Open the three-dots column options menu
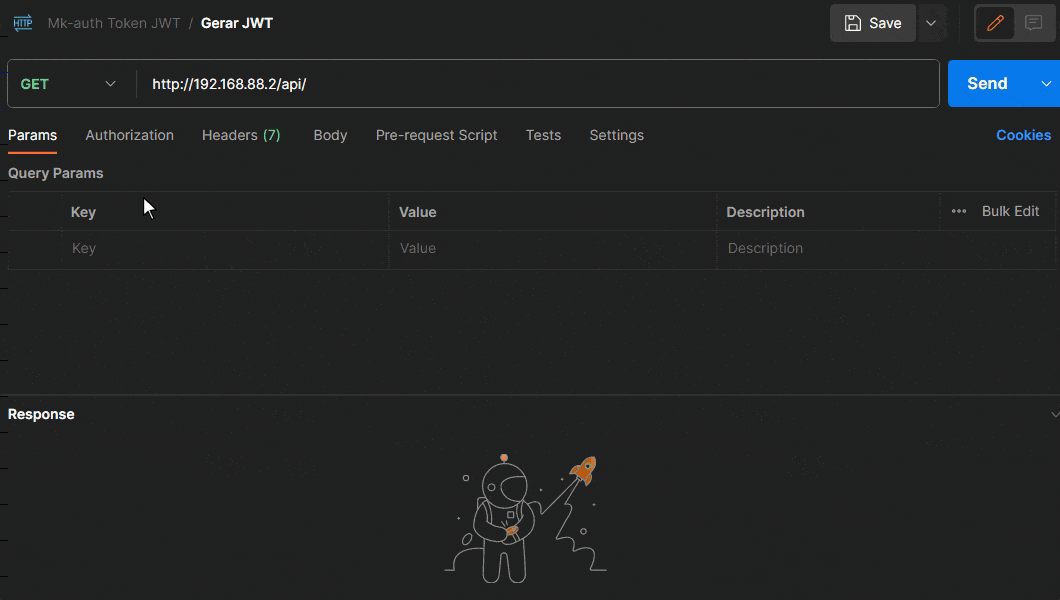Screen dimensions: 1060x600 pos(958,212)
